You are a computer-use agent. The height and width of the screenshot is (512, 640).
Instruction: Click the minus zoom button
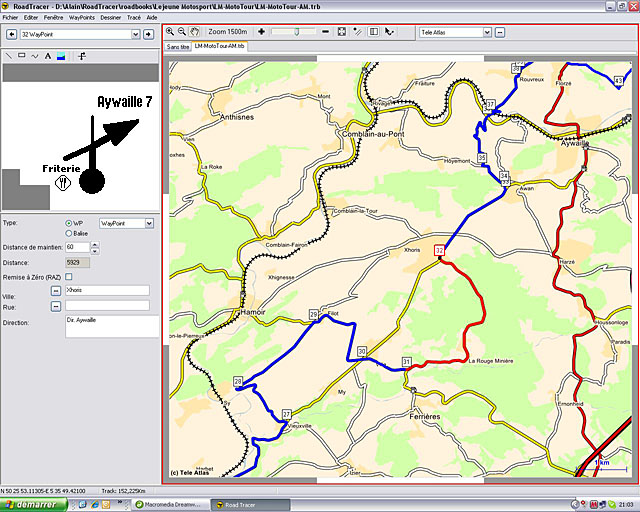click(x=325, y=31)
